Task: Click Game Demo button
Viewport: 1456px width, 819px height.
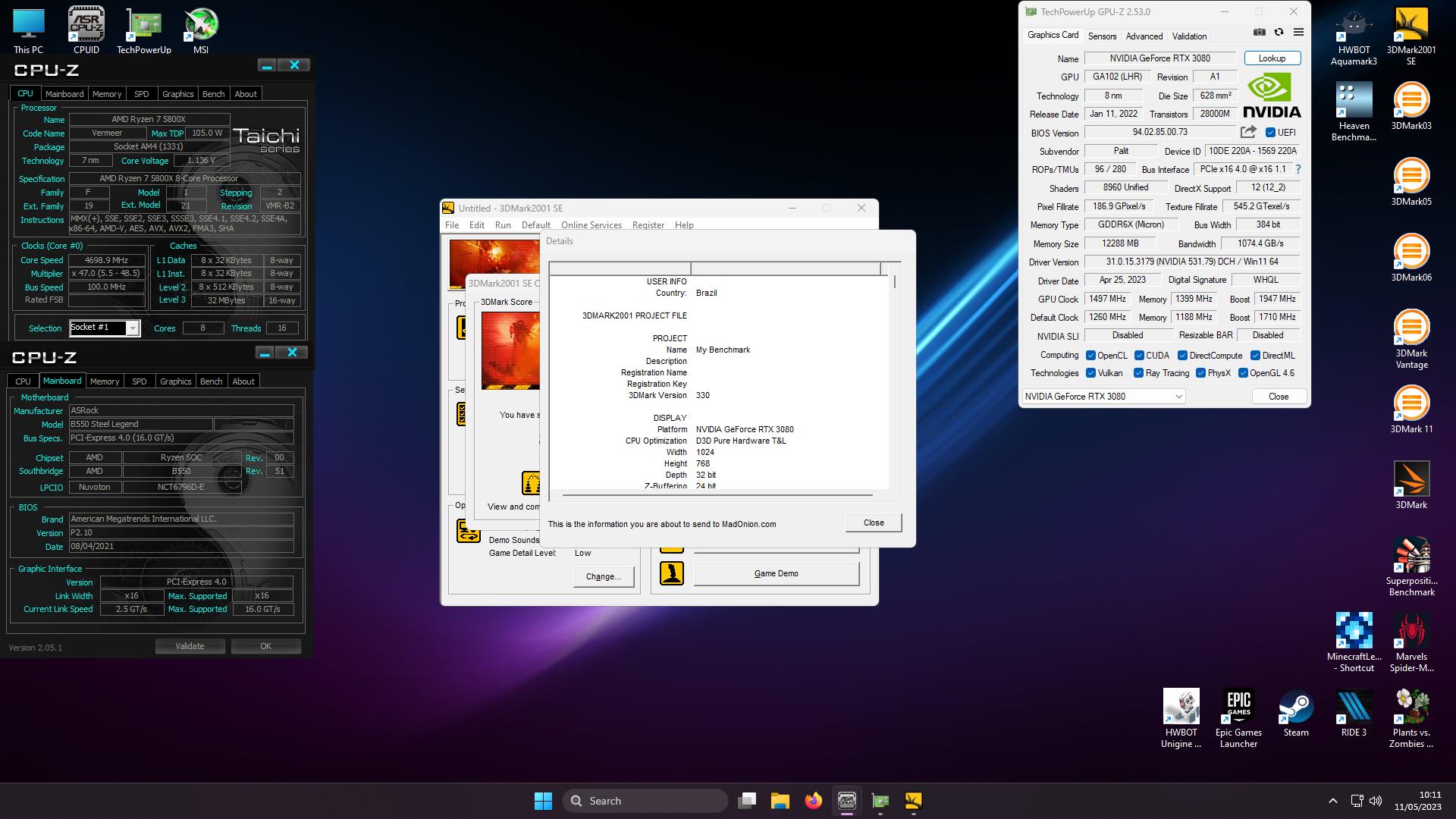Action: (x=777, y=573)
